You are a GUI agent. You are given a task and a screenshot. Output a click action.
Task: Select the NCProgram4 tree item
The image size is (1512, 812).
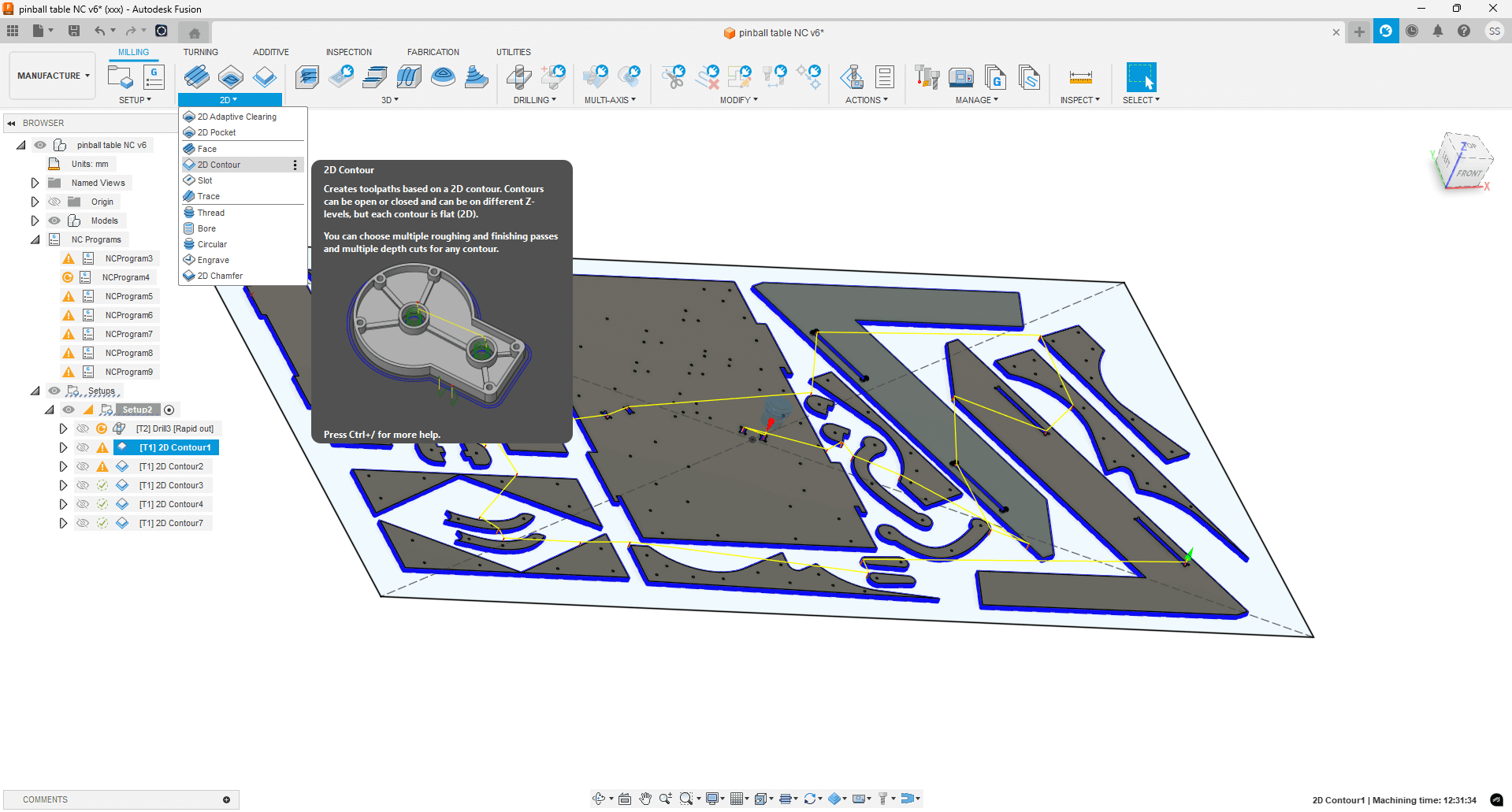125,277
